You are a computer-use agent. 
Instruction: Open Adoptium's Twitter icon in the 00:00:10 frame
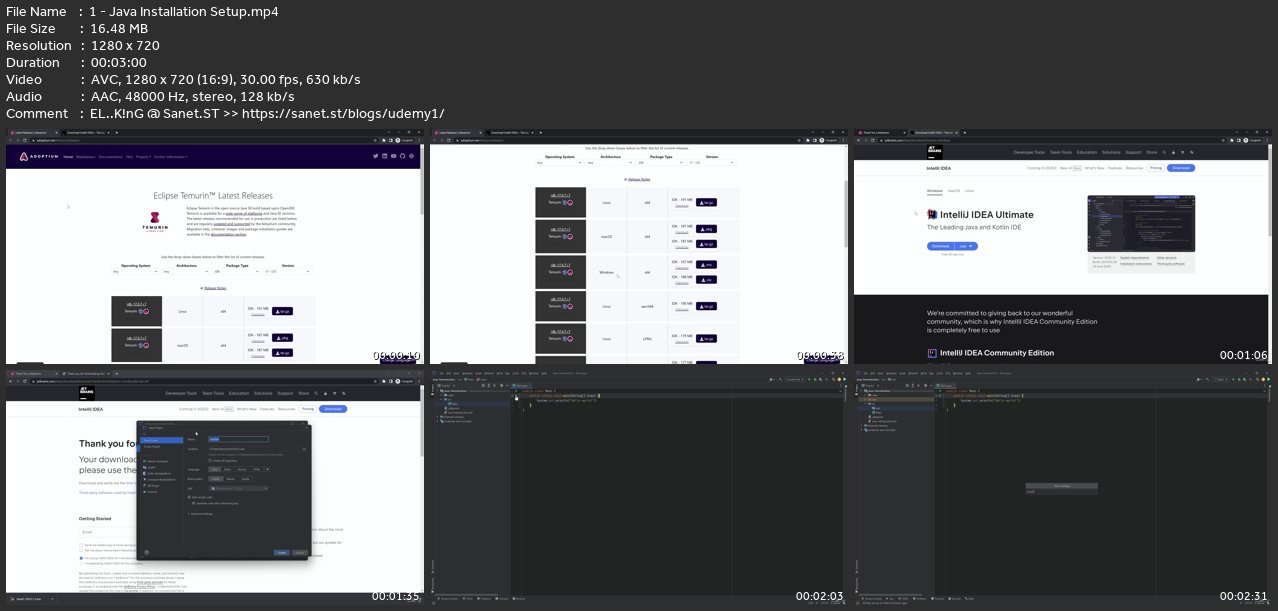[375, 156]
